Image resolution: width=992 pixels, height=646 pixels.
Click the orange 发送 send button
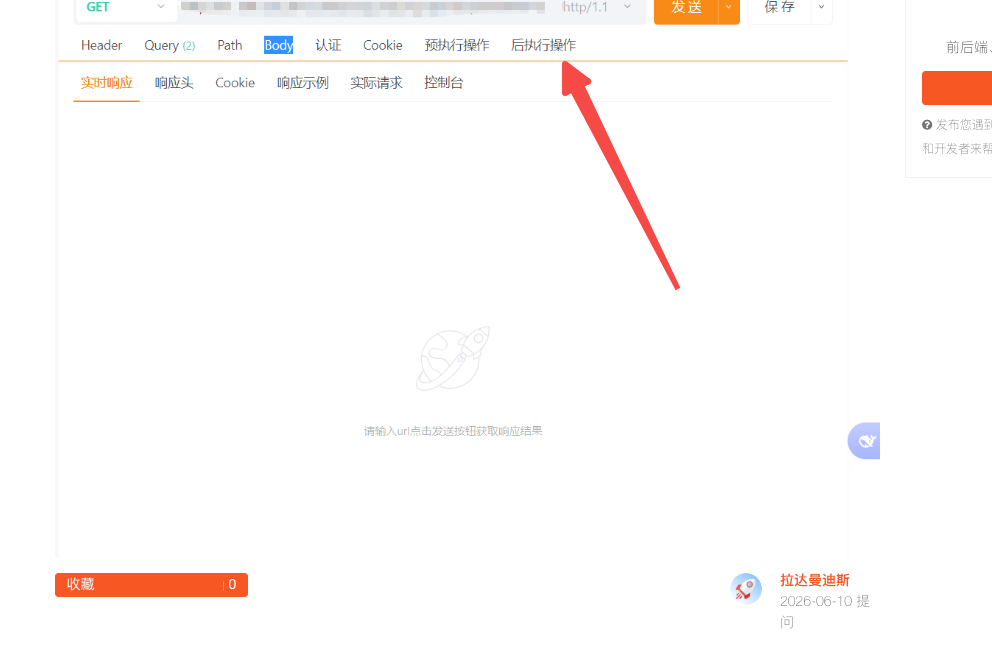click(686, 8)
